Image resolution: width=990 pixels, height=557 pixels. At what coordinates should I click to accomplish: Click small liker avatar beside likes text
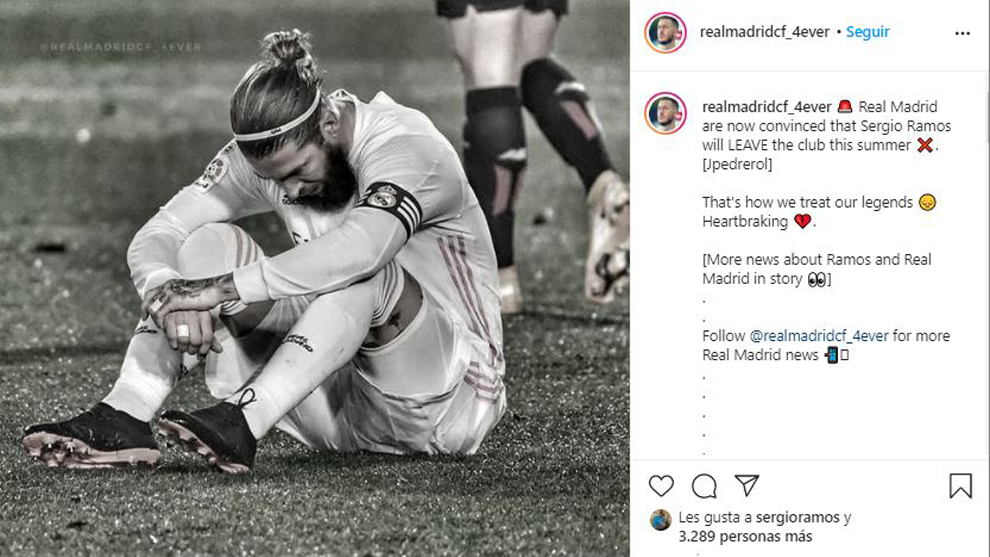[x=660, y=519]
